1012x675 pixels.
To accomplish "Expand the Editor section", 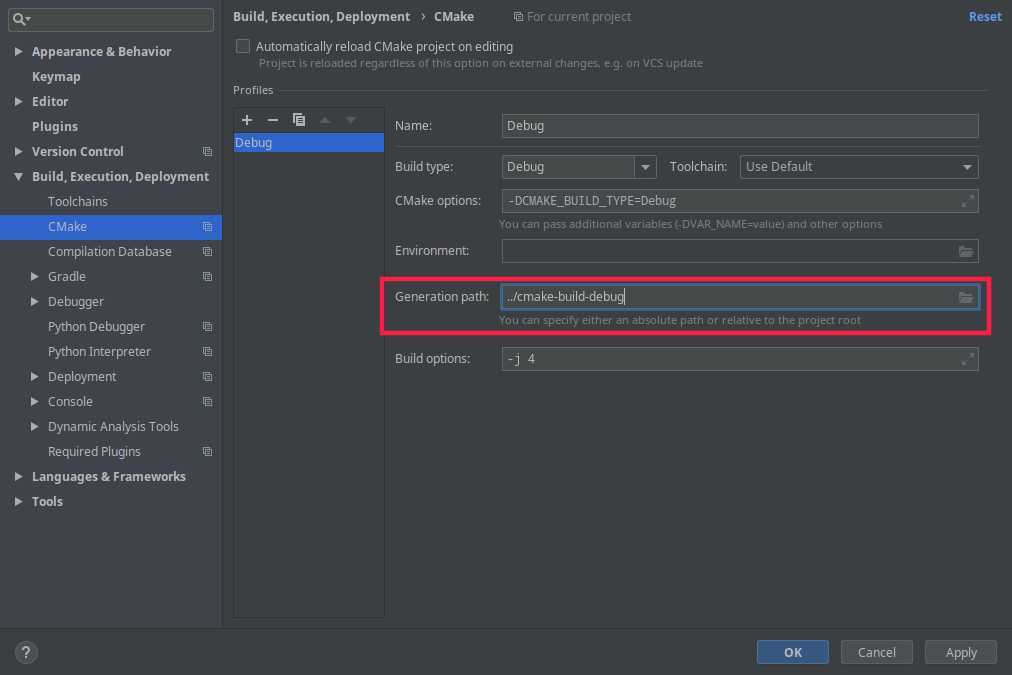I will click(18, 101).
